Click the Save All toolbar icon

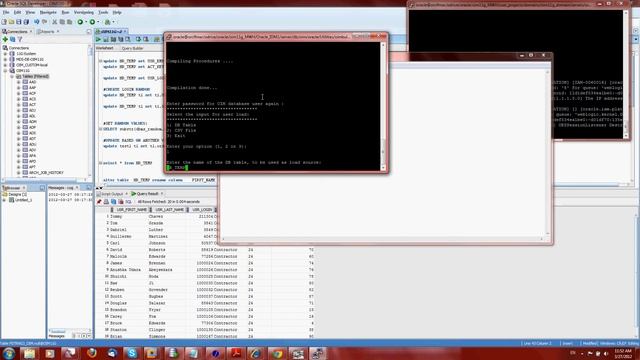pos(27,22)
